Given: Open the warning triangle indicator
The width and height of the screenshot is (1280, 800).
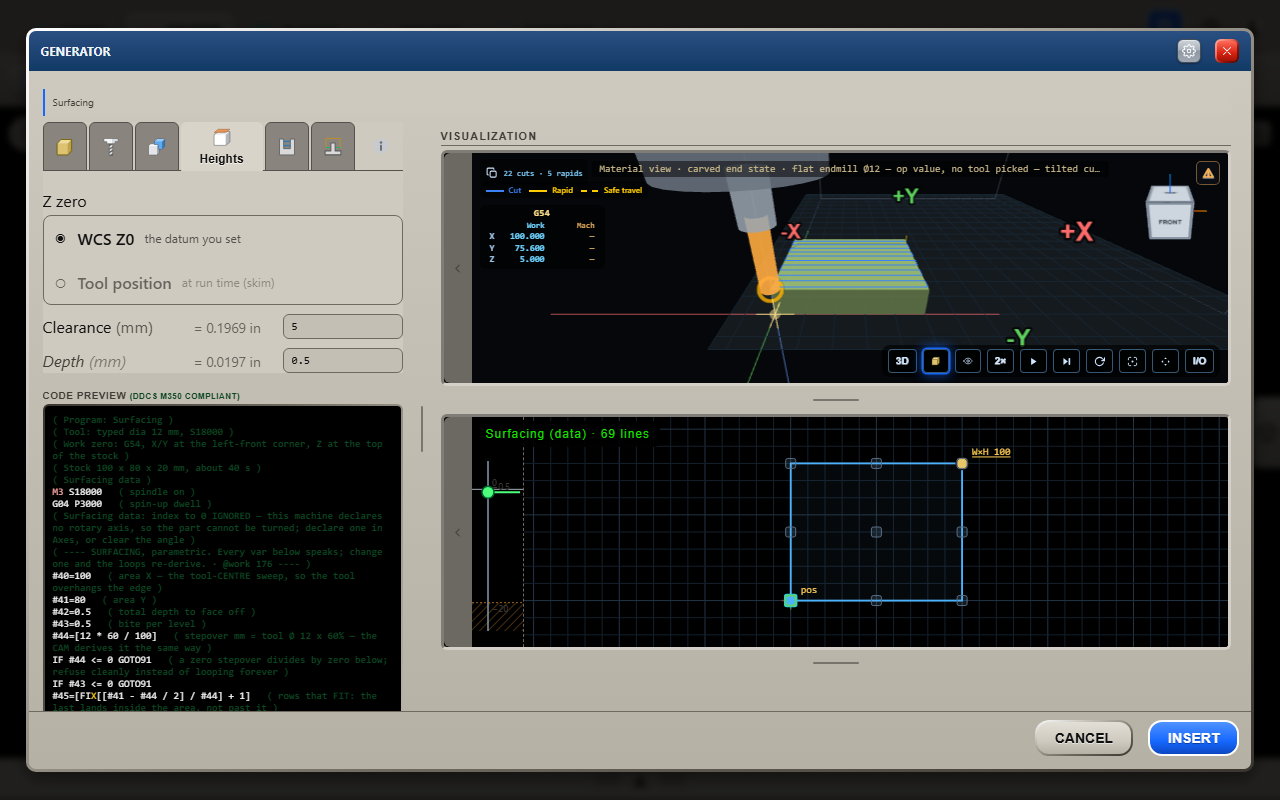Looking at the screenshot, I should [x=1208, y=174].
